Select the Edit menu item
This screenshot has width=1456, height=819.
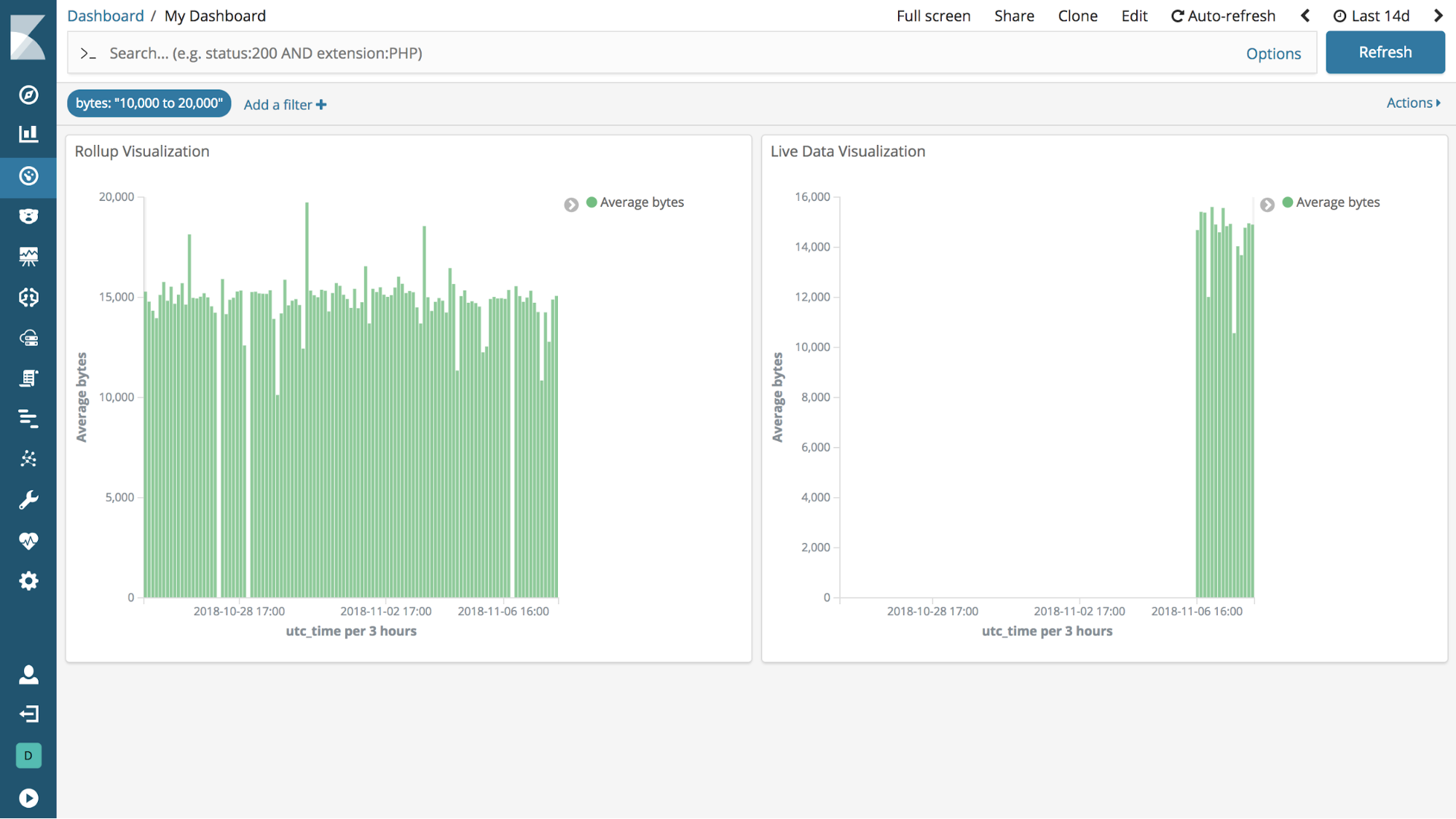(x=1134, y=15)
